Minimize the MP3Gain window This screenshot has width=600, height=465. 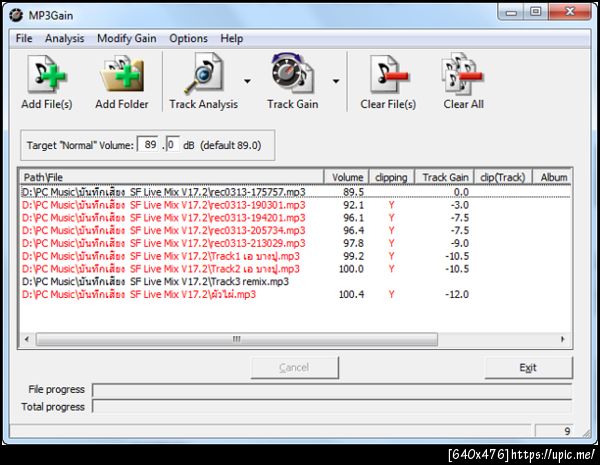click(511, 12)
